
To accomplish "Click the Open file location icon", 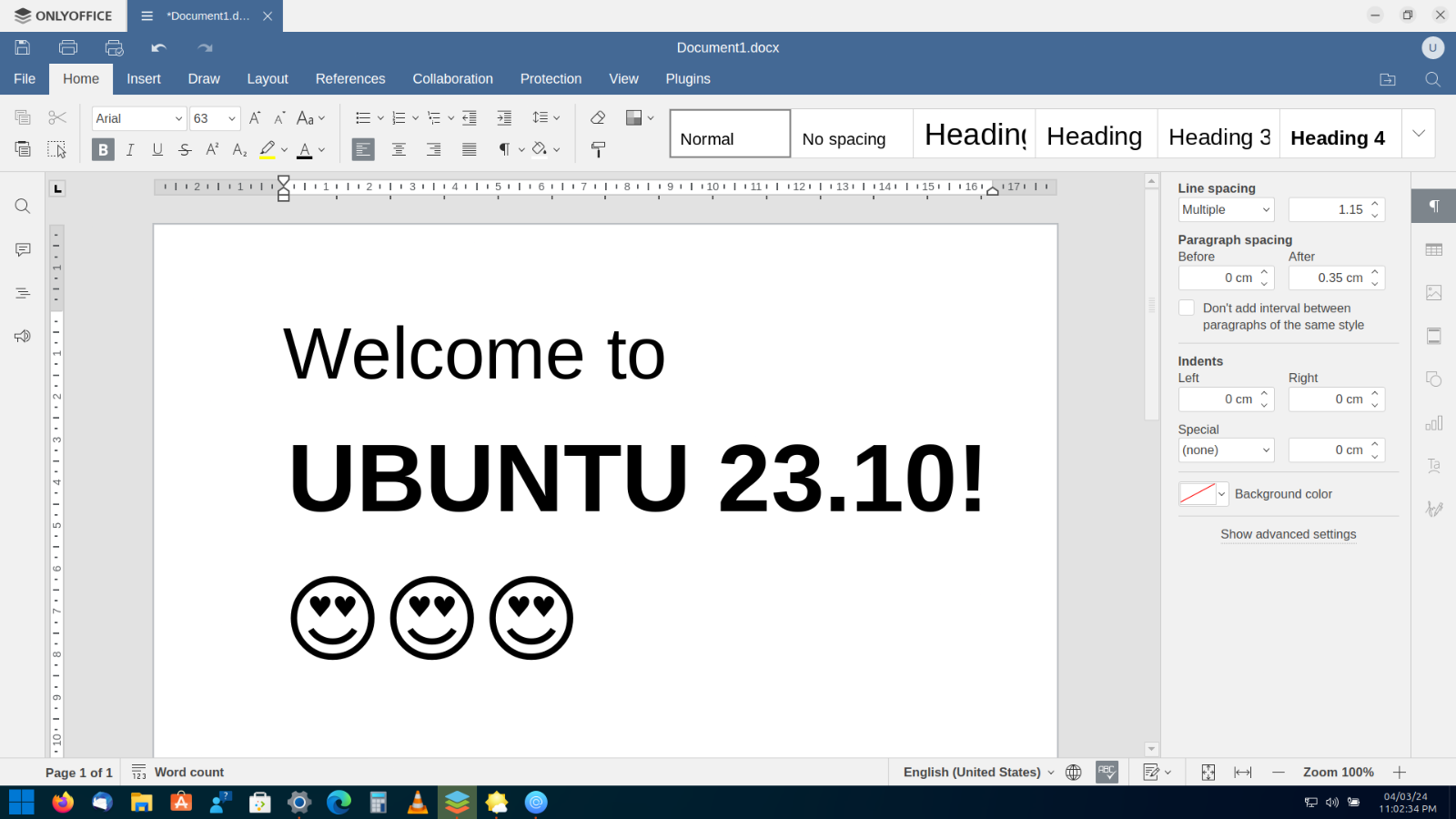I will (1388, 79).
